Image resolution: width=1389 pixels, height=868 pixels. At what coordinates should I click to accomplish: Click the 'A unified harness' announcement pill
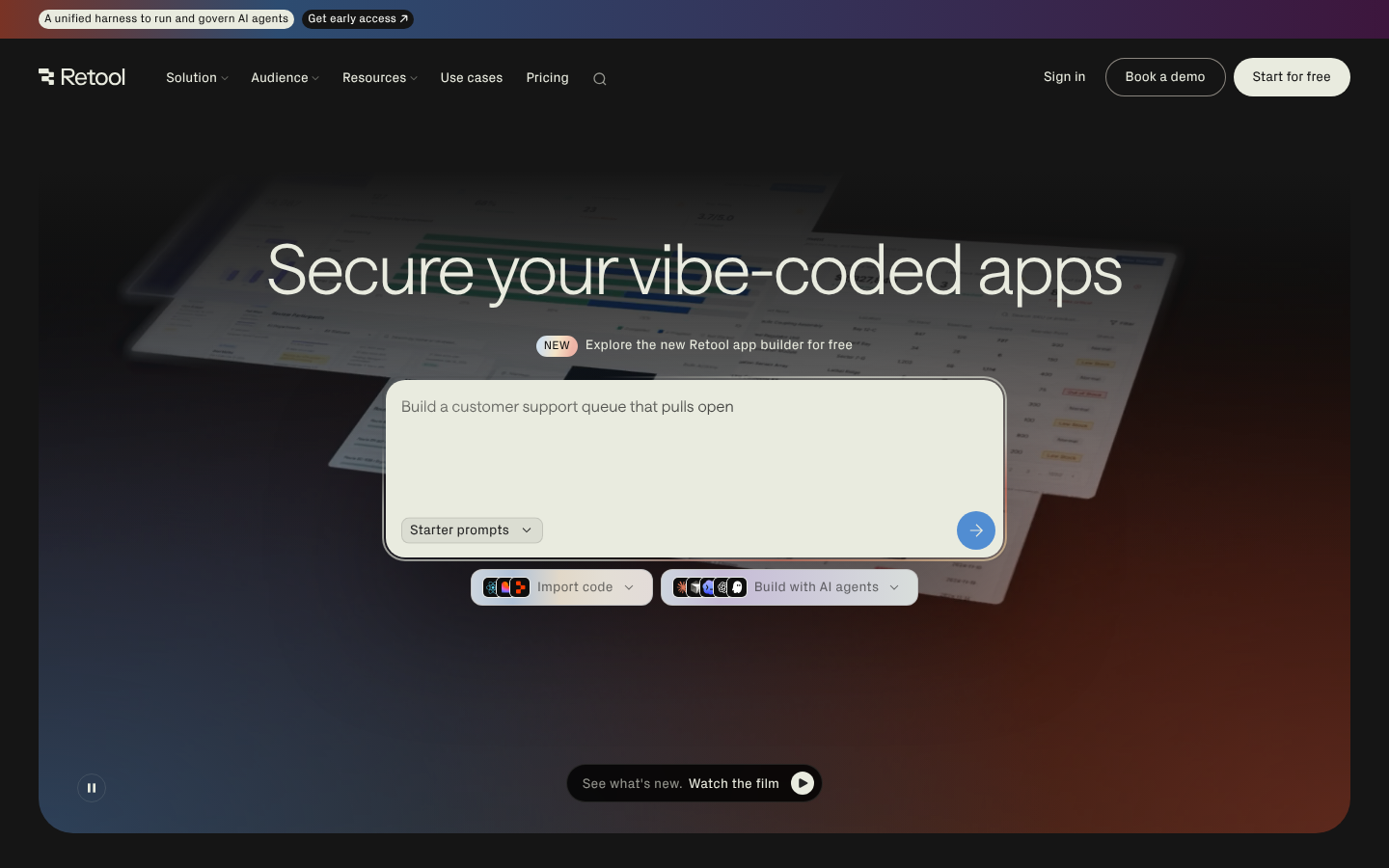tap(166, 19)
